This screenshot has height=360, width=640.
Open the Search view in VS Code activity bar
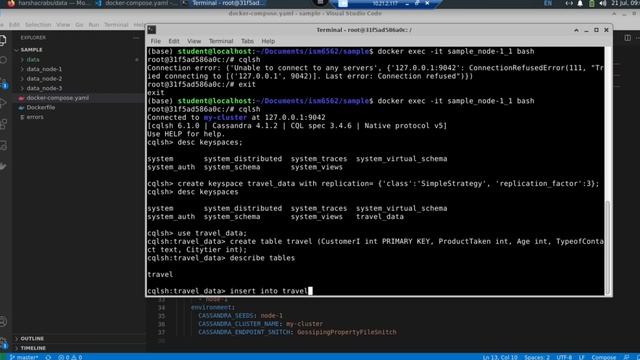point(3,60)
